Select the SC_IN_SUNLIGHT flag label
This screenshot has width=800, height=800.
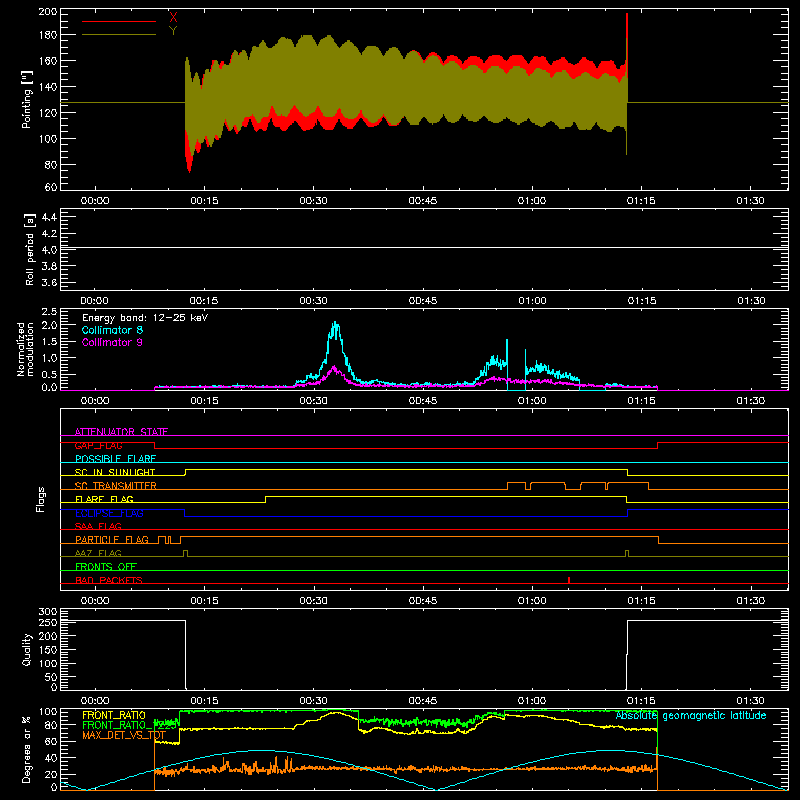pyautogui.click(x=115, y=472)
